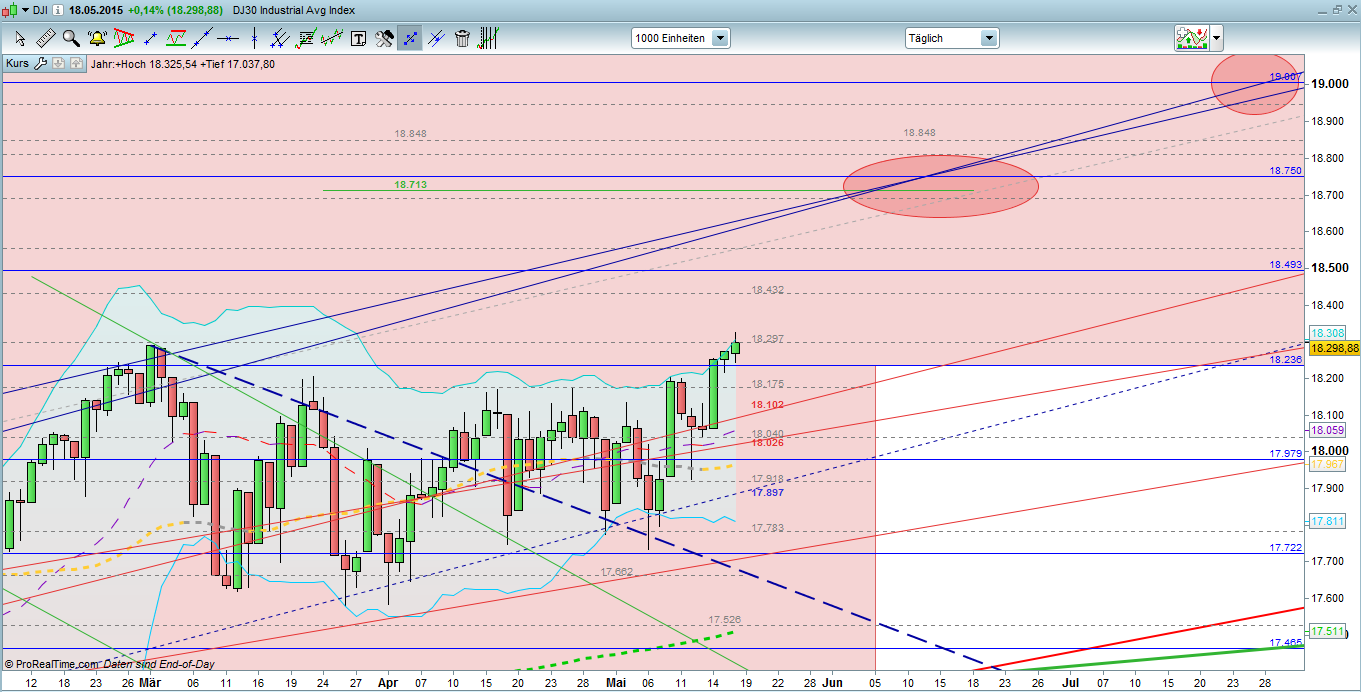This screenshot has width=1361, height=692.
Task: Click the 17.465 horizontal line label
Action: (x=1285, y=642)
